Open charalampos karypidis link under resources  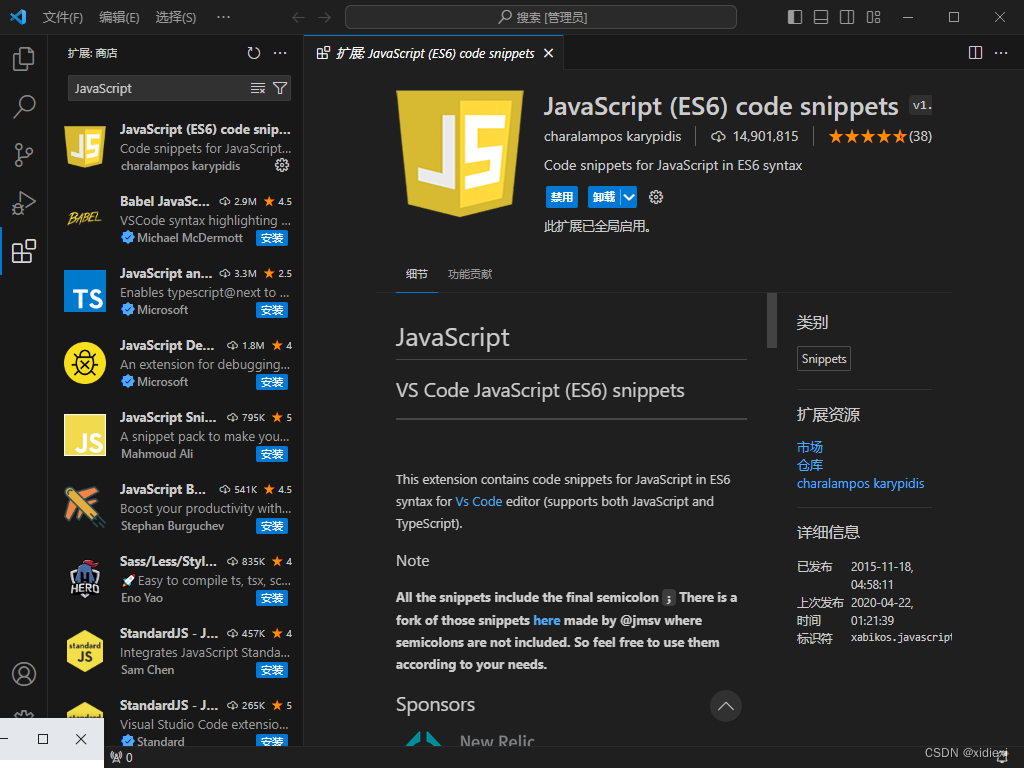(x=861, y=483)
